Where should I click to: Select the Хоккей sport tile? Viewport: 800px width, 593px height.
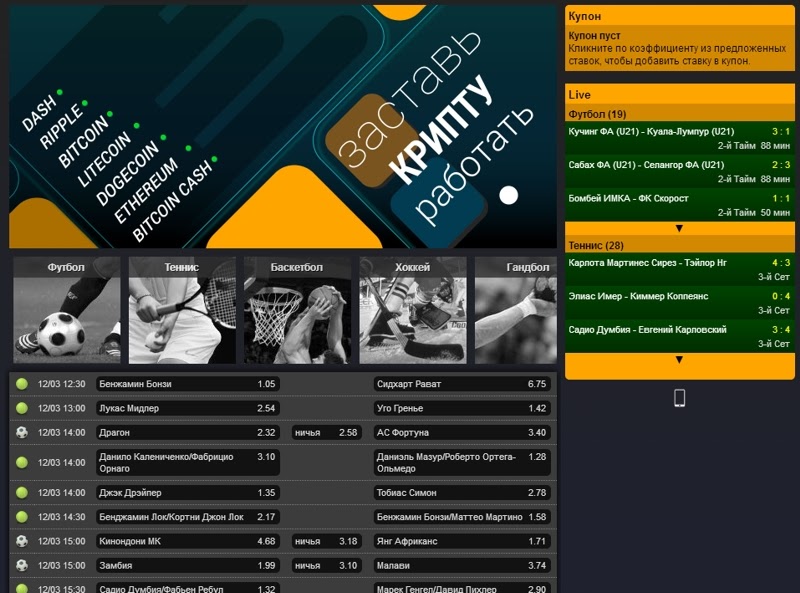click(x=412, y=311)
